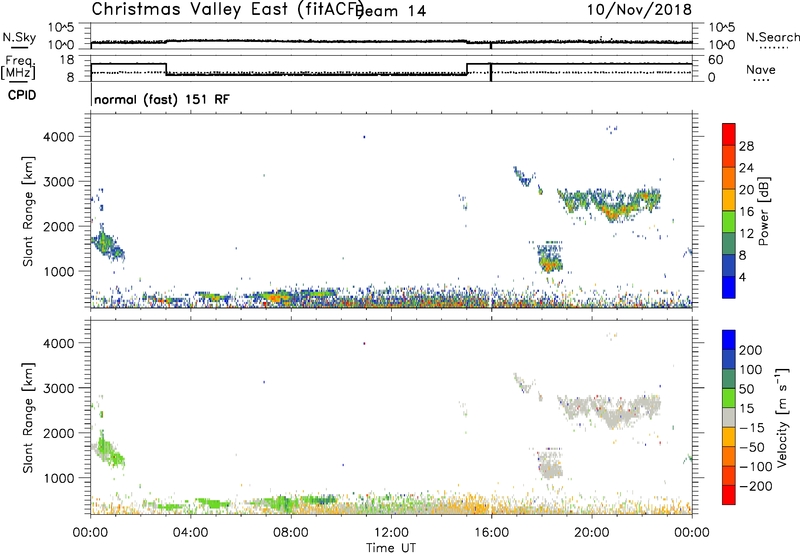Click the '1000' tick in the velocity panel
800x554 pixels.
click(x=59, y=477)
